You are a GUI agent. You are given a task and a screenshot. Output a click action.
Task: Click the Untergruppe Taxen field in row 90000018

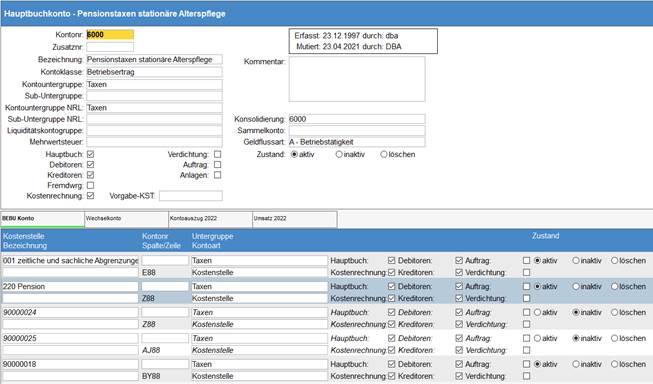[259, 364]
